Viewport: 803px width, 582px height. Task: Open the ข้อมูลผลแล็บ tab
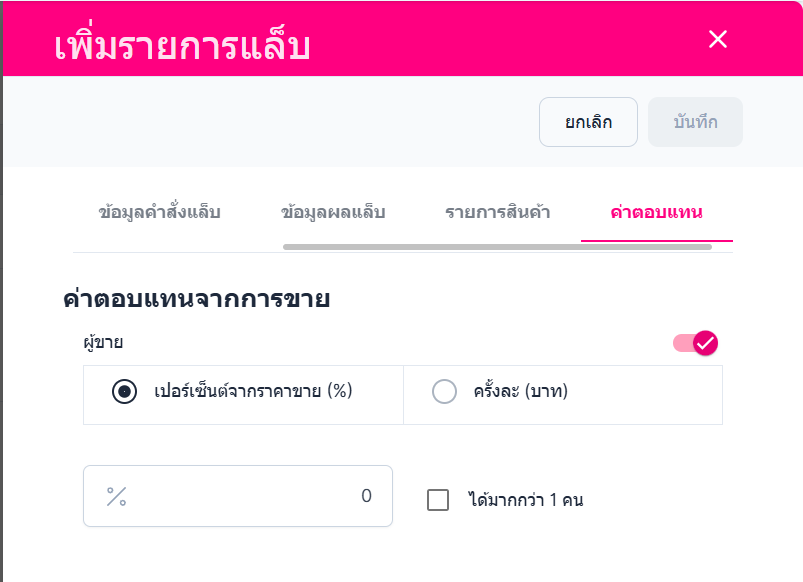[333, 212]
